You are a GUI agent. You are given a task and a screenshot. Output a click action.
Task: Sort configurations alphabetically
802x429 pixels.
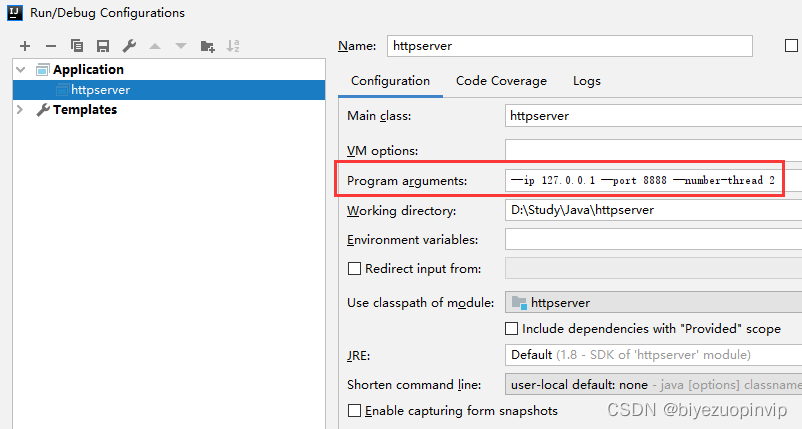(x=233, y=46)
